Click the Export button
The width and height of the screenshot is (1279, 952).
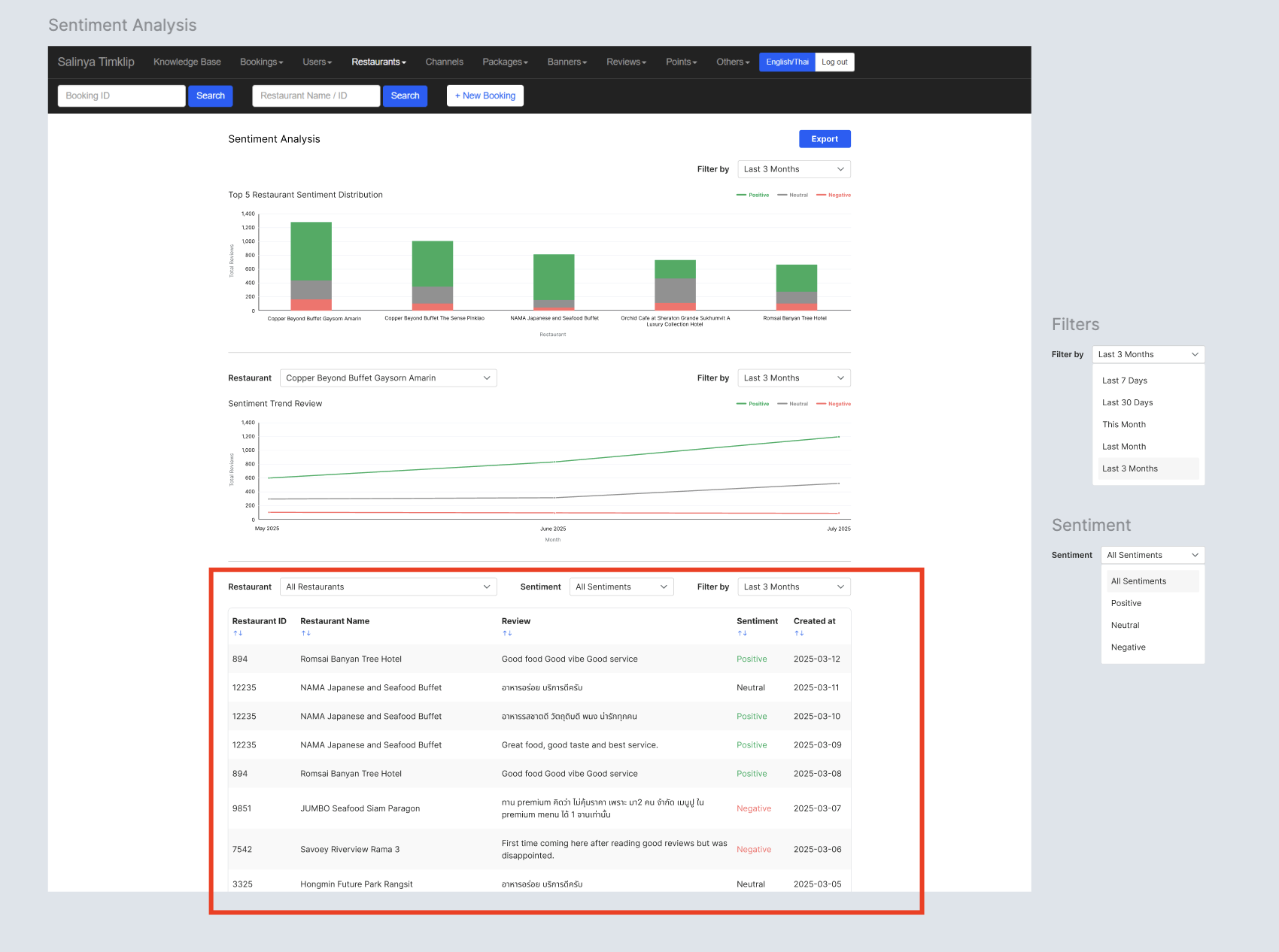(825, 139)
